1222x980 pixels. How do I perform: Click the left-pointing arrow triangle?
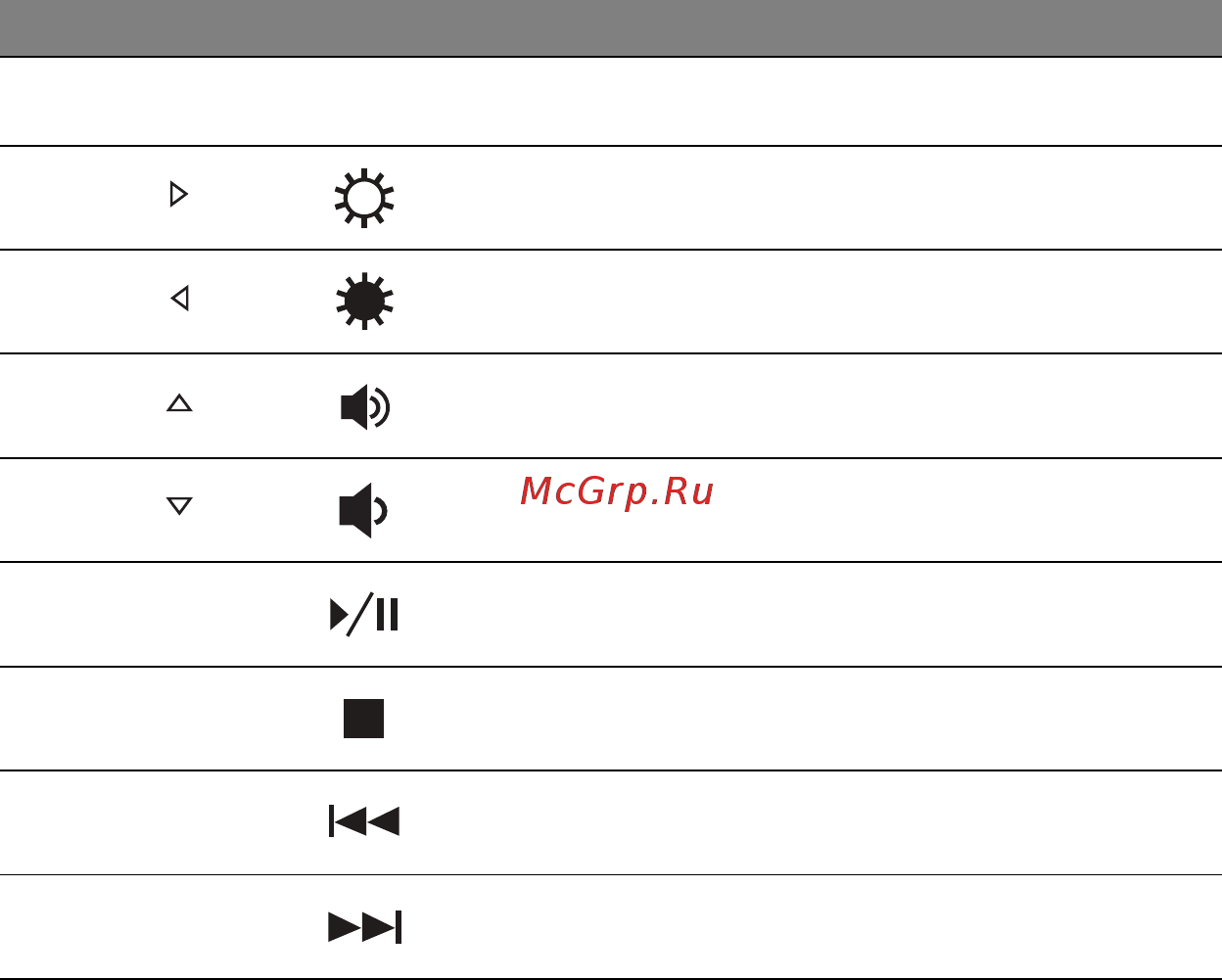coord(179,298)
